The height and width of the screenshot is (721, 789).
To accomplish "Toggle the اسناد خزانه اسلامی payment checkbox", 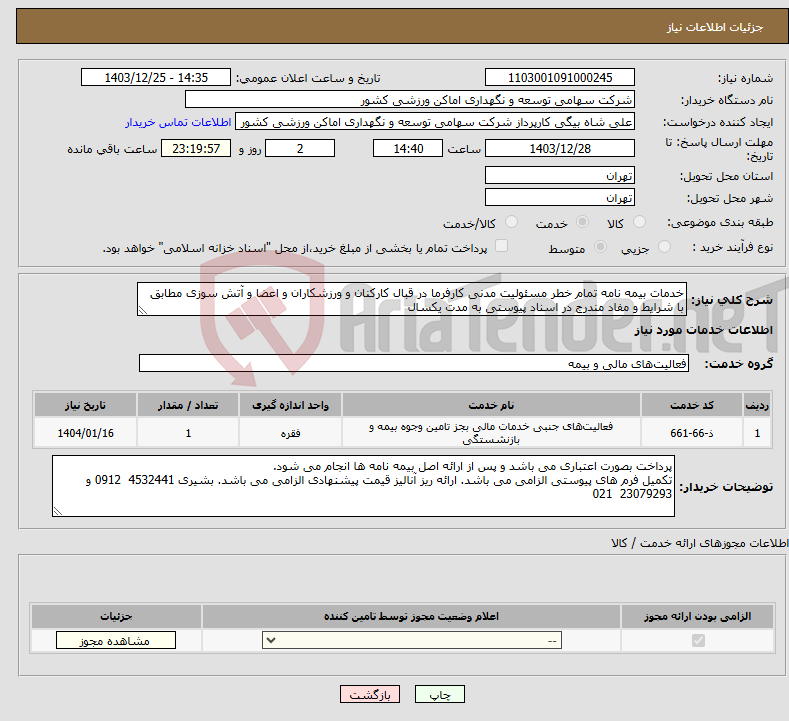I will coord(502,246).
